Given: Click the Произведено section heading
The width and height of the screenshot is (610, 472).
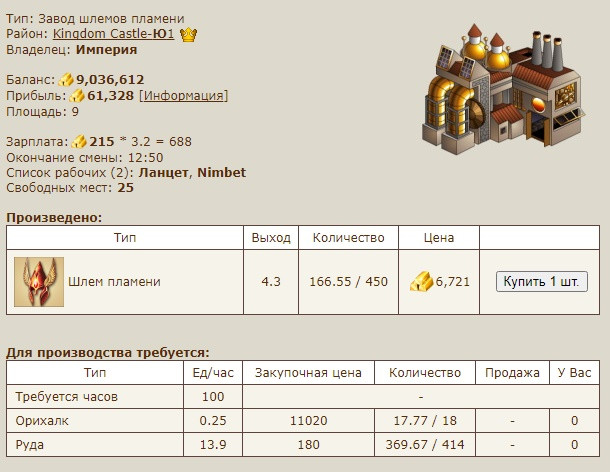Looking at the screenshot, I should tap(54, 218).
